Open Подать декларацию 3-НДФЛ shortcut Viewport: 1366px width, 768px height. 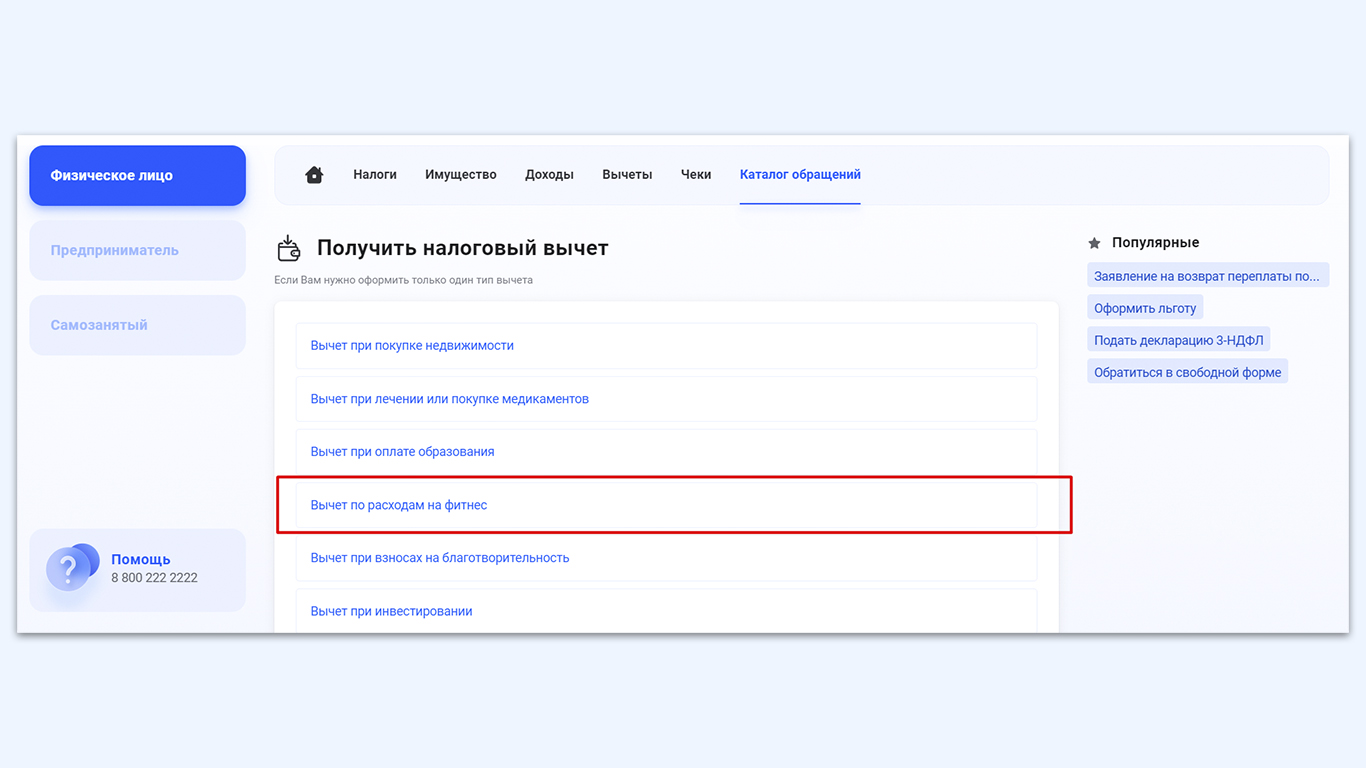(1179, 340)
